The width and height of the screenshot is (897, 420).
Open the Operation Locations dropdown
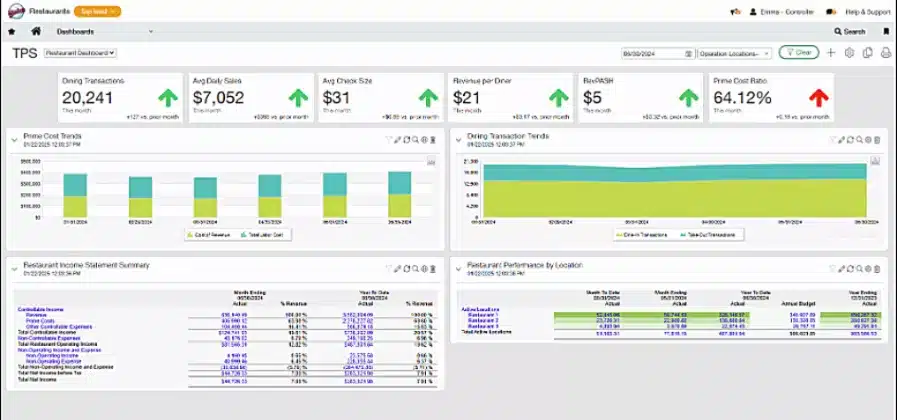pyautogui.click(x=735, y=52)
